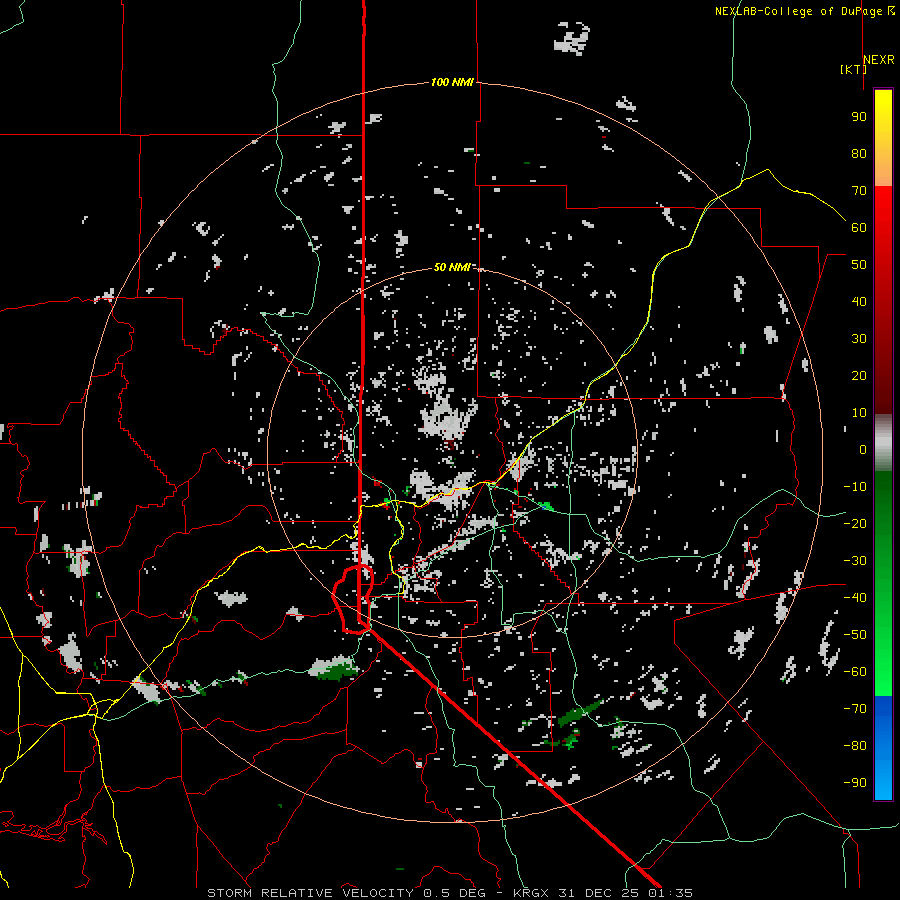The height and width of the screenshot is (900, 900).
Task: Select the -60 knot legend value
Action: 855,672
